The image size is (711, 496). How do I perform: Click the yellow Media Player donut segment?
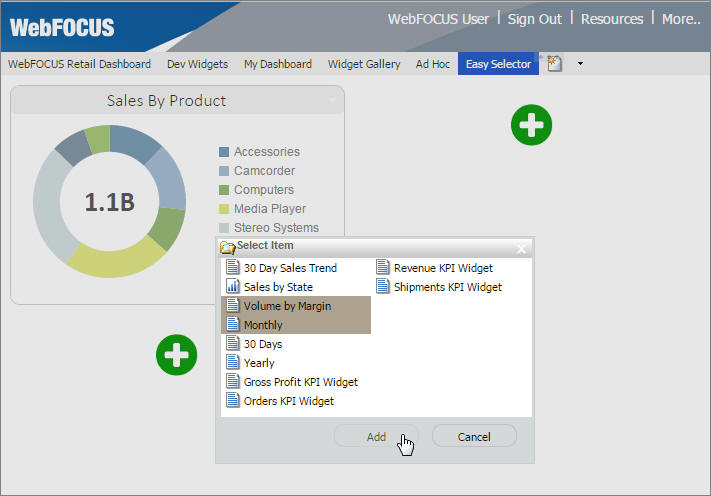[x=114, y=262]
